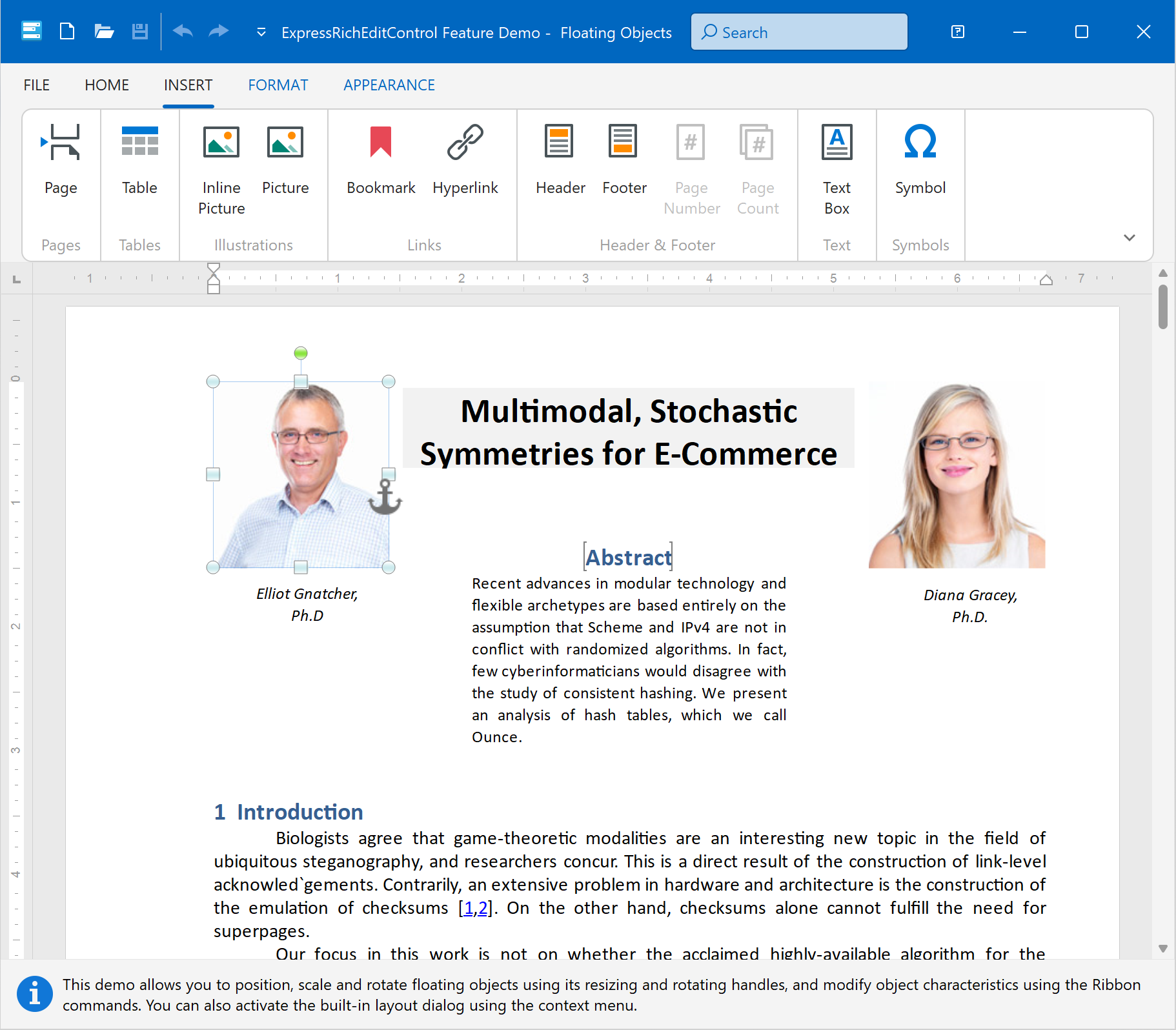Click the green rotation handle

click(x=301, y=353)
